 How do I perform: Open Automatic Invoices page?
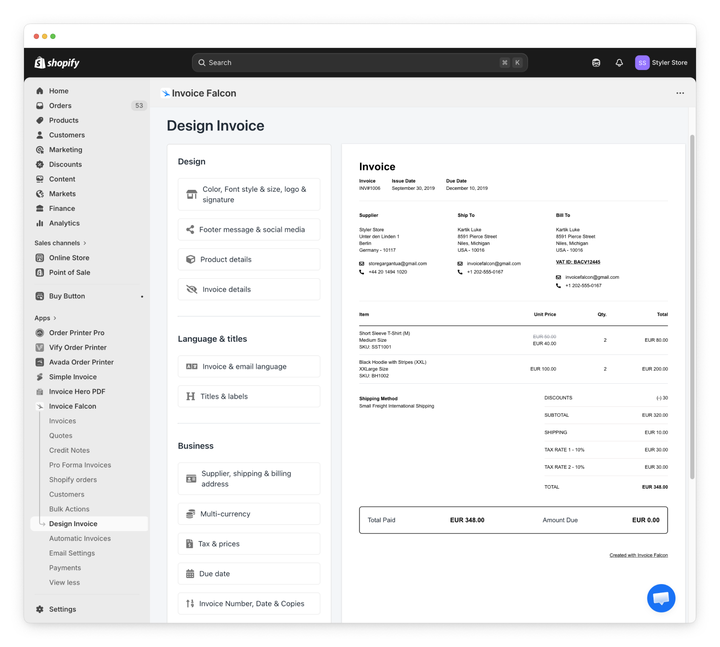(x=80, y=539)
